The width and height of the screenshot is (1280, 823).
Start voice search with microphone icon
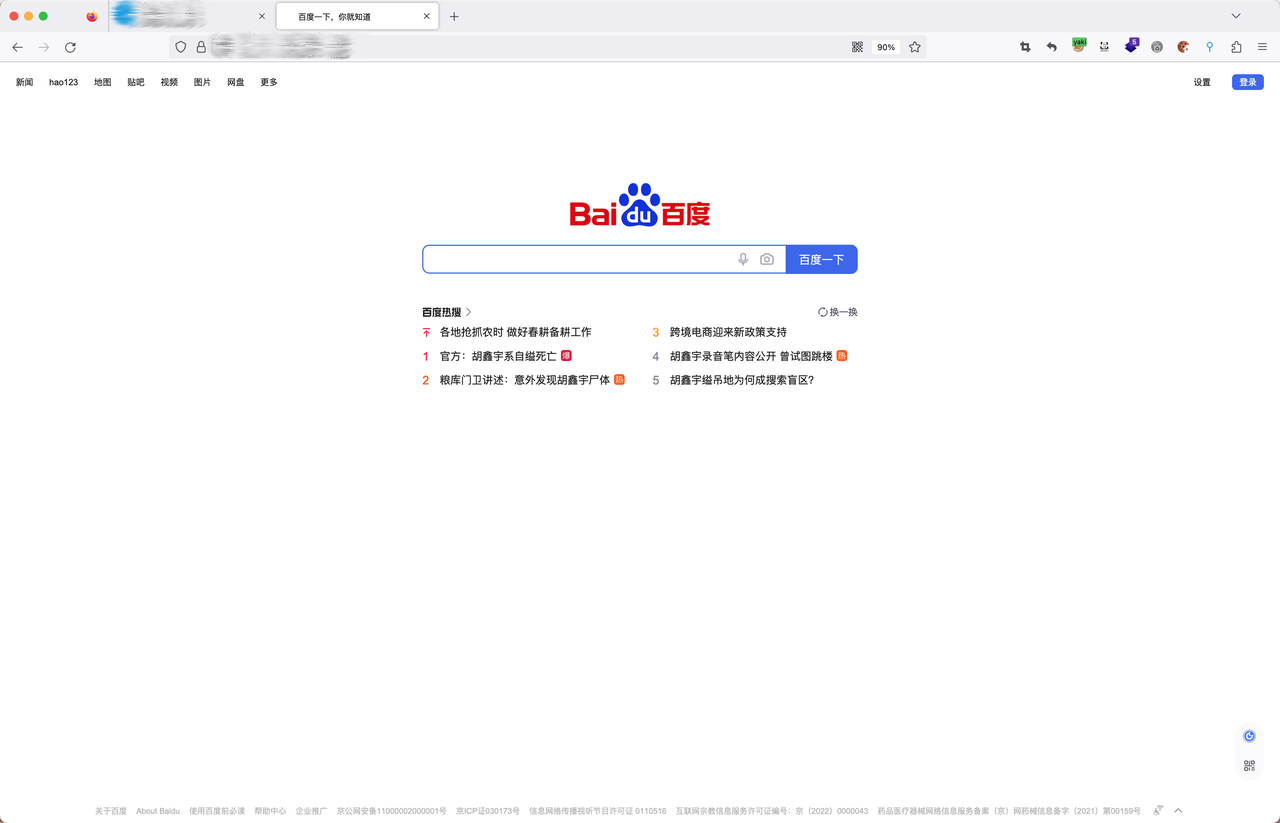743,259
